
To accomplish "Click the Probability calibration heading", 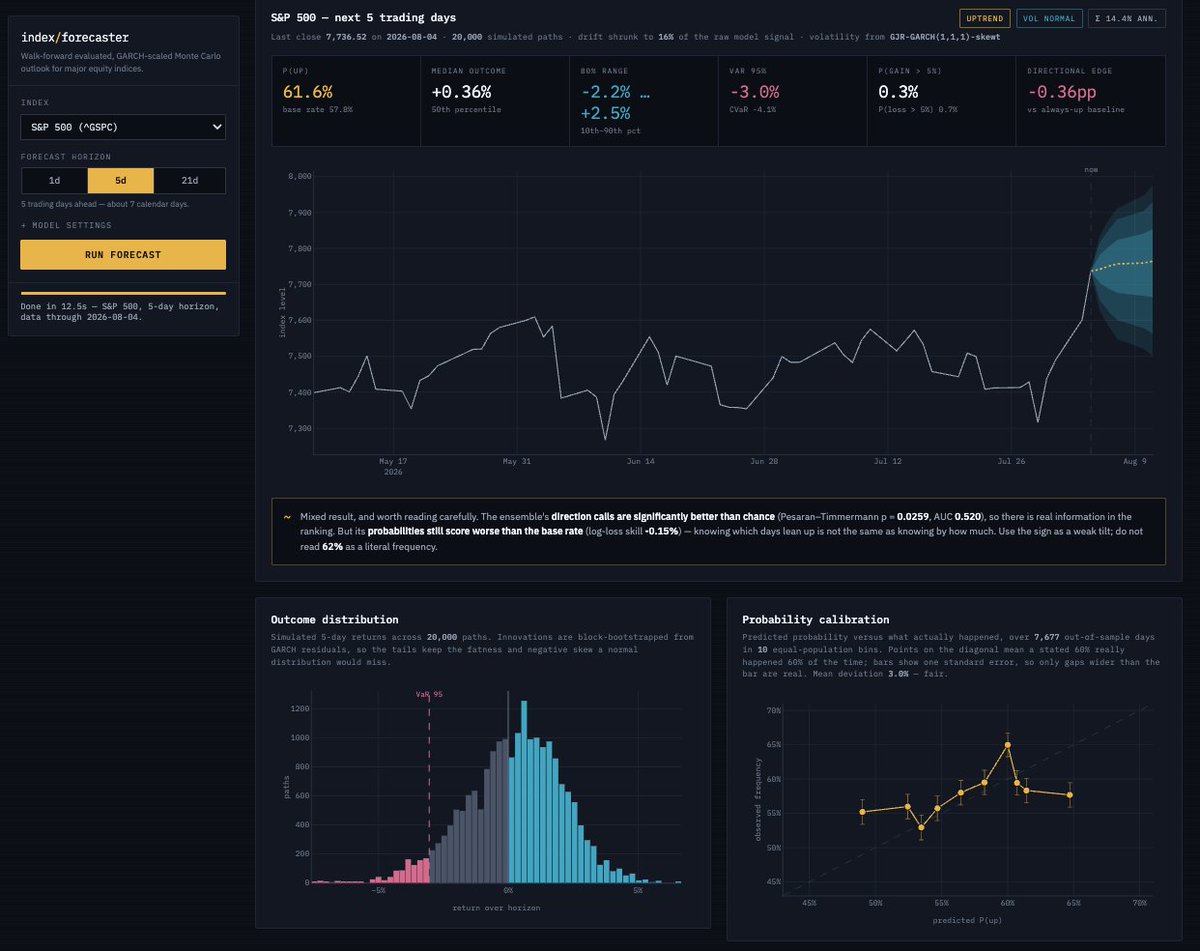I will (x=816, y=620).
